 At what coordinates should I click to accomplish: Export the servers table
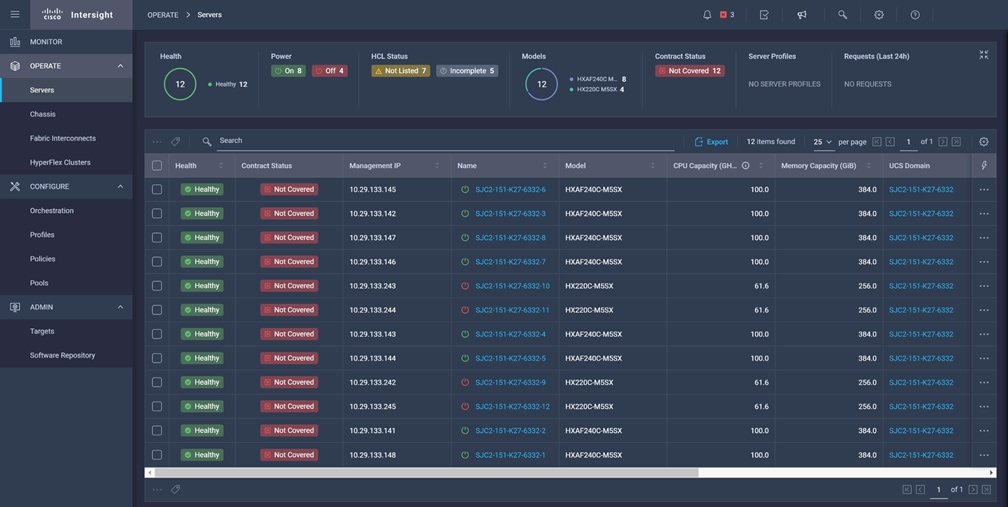coord(711,142)
